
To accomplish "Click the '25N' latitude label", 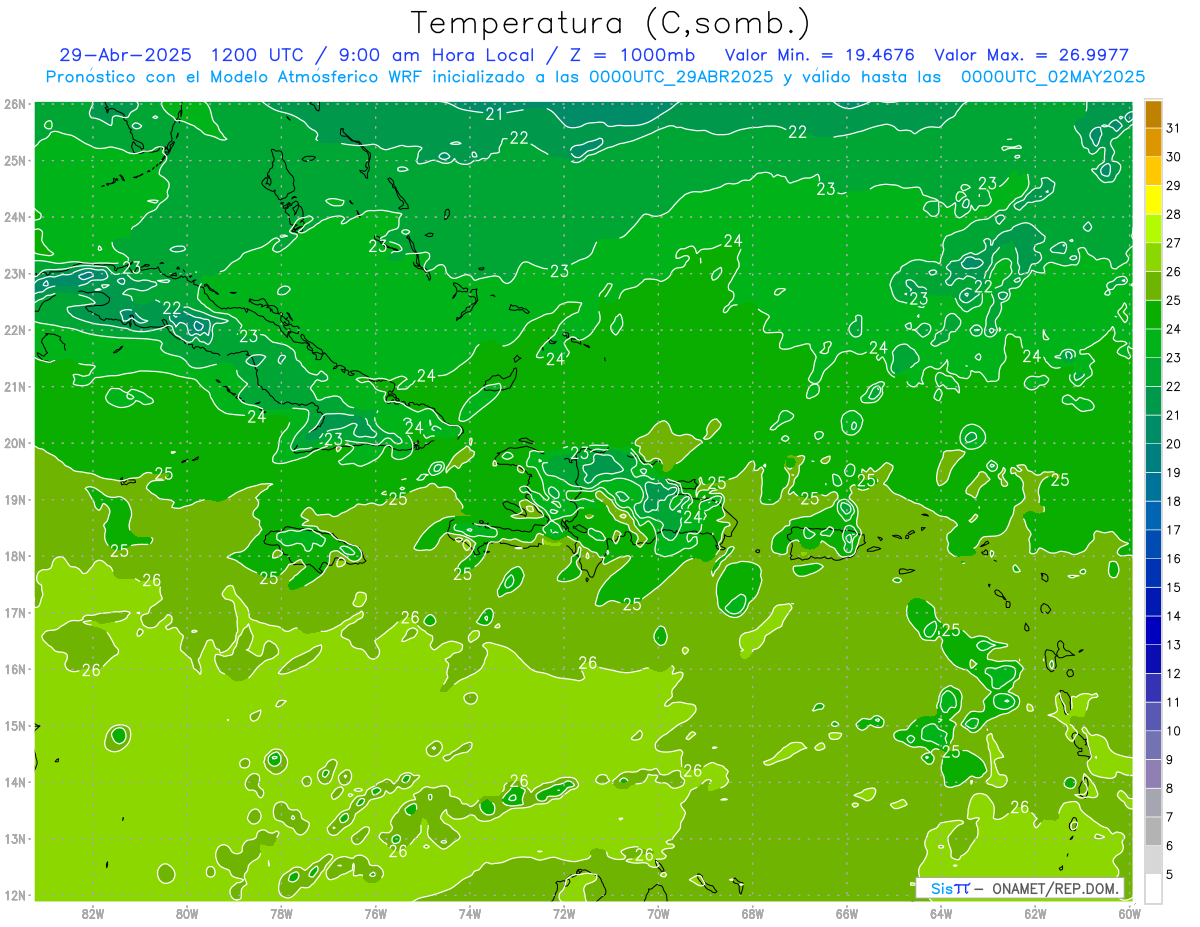I will point(15,160).
